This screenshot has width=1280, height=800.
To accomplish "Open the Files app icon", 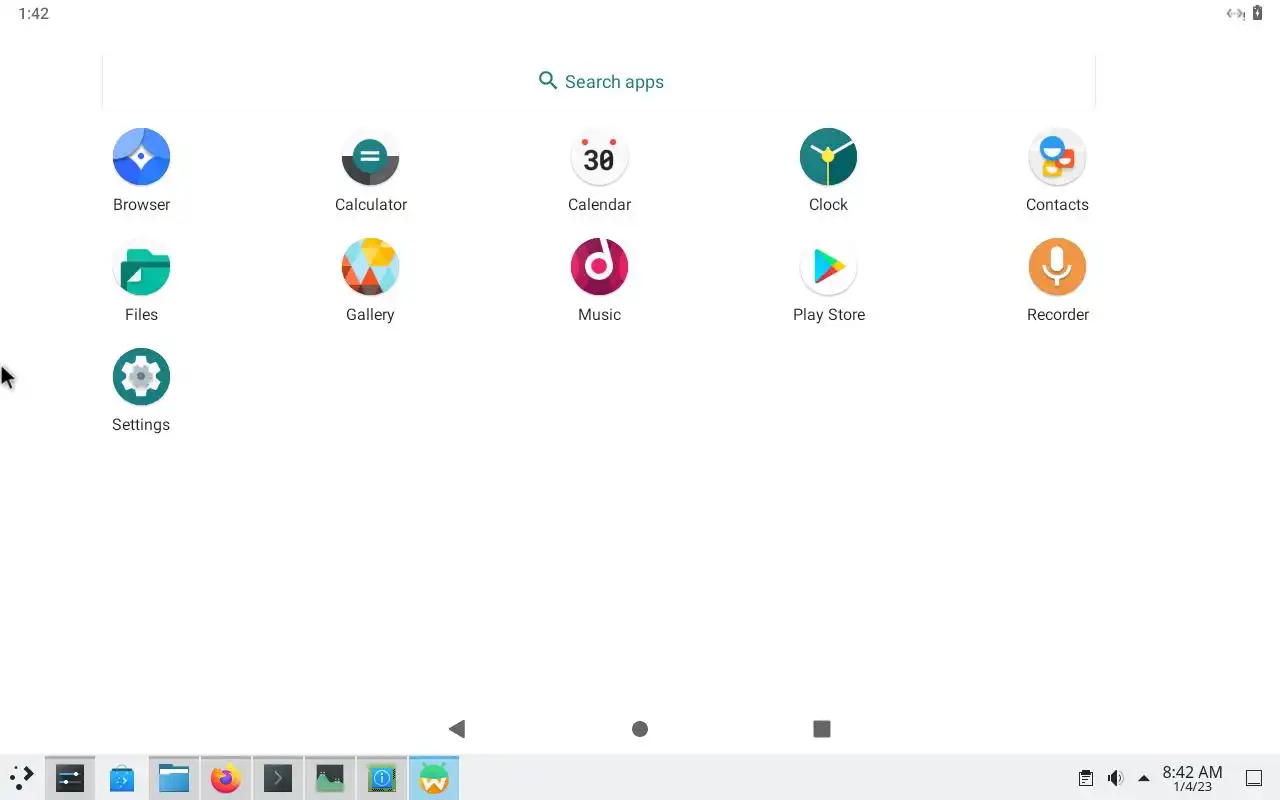I will [141, 267].
